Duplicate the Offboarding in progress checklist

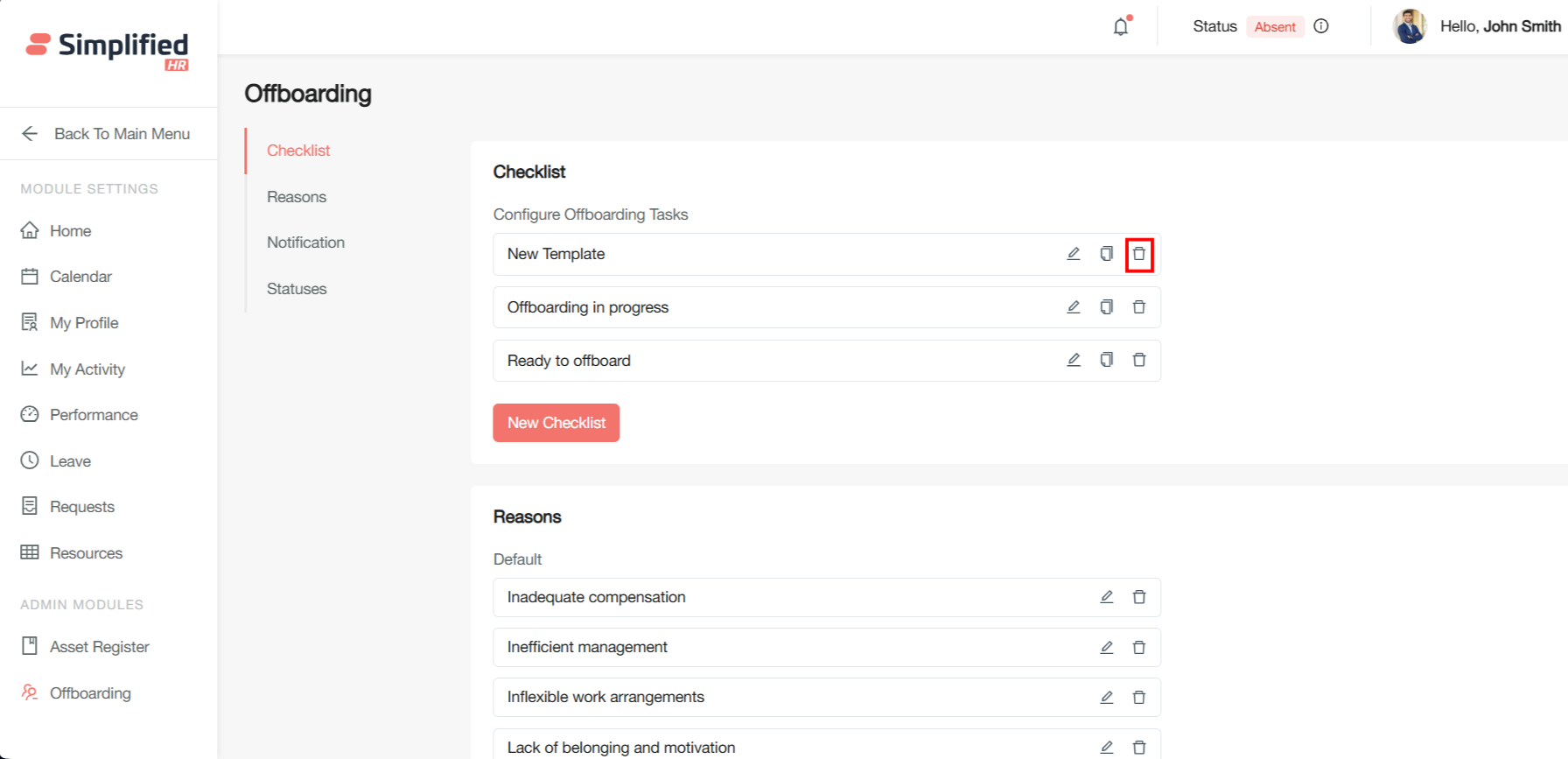1106,307
